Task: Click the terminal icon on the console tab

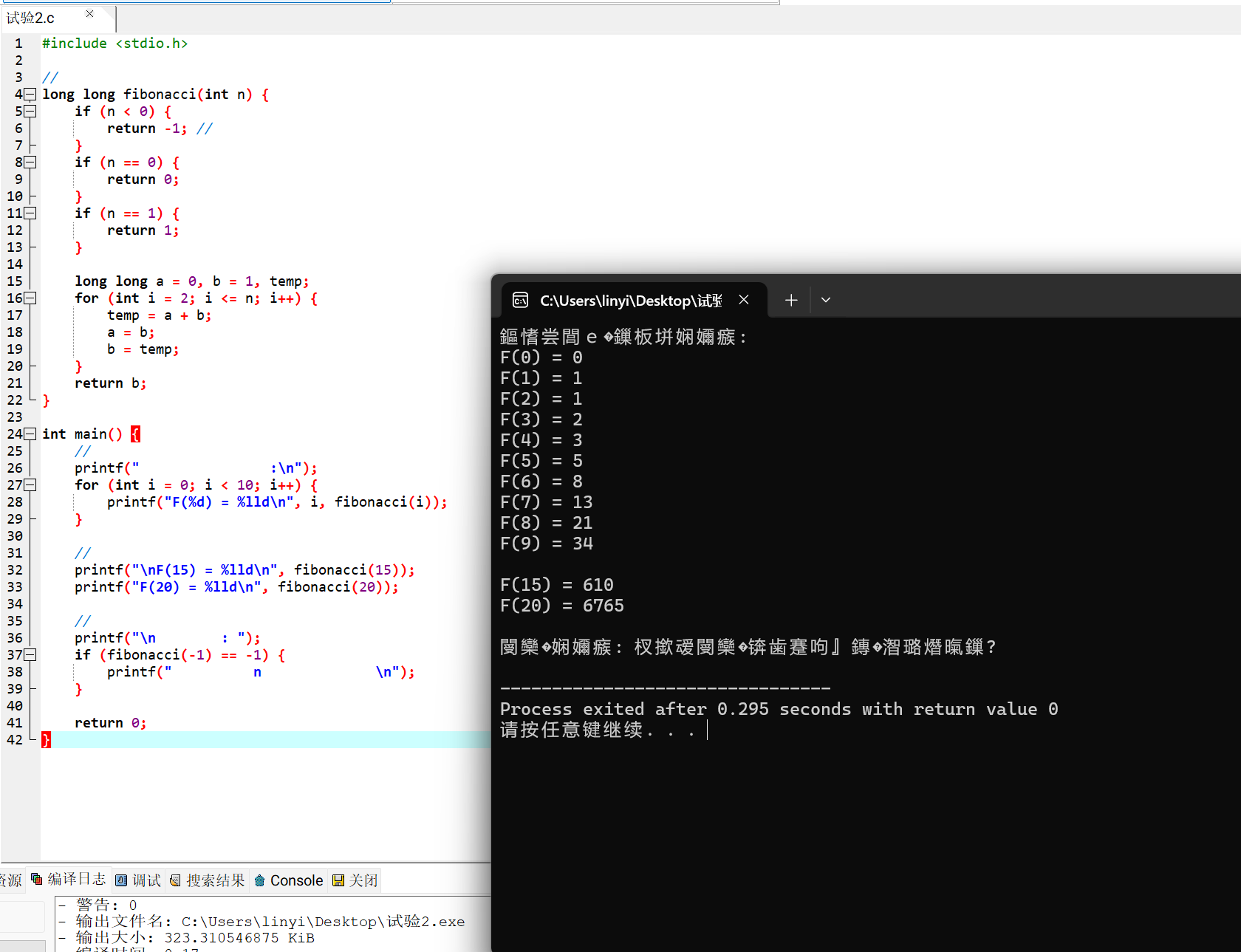Action: coord(521,300)
